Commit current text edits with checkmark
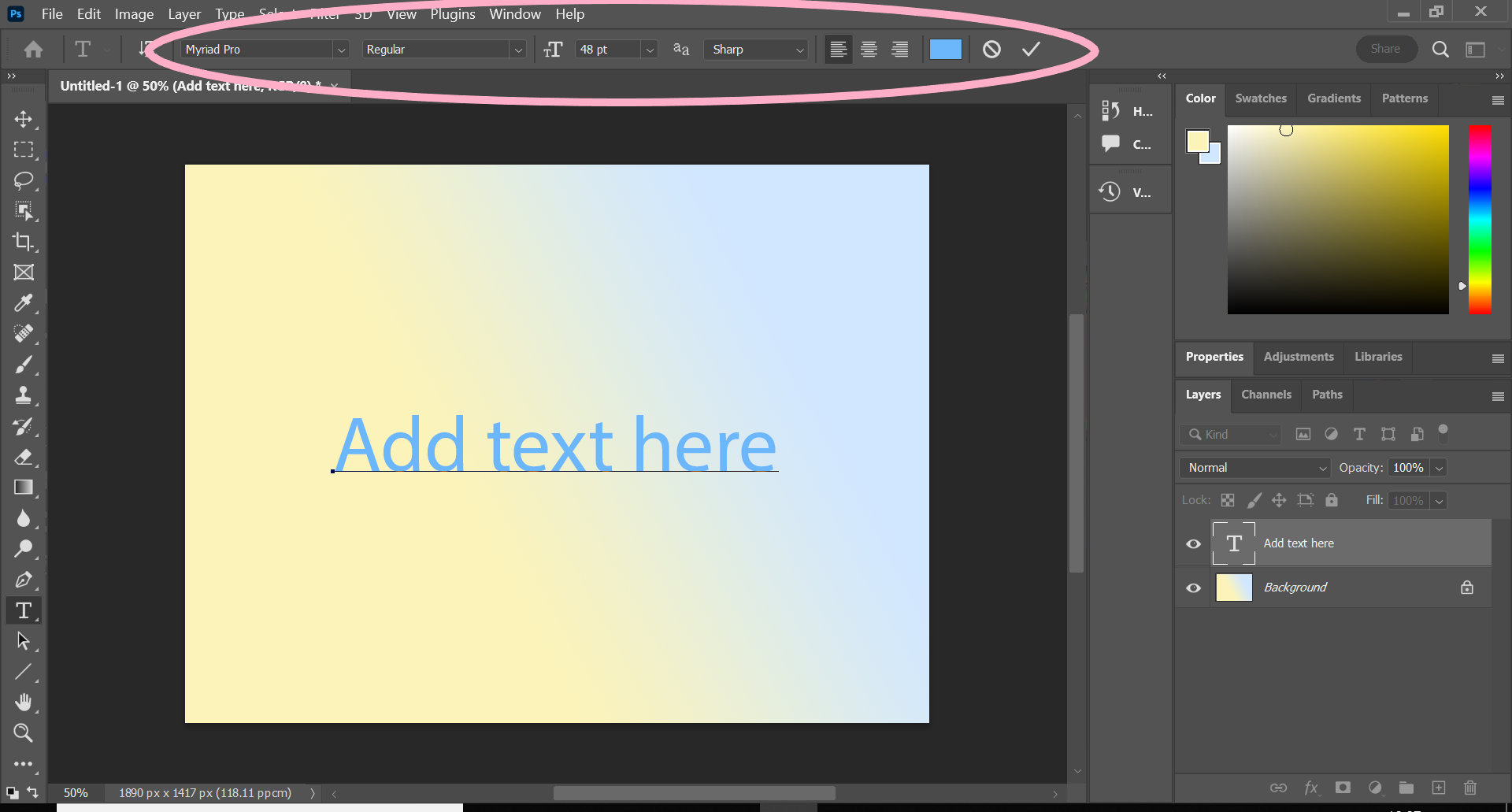This screenshot has height=812, width=1512. [1031, 50]
